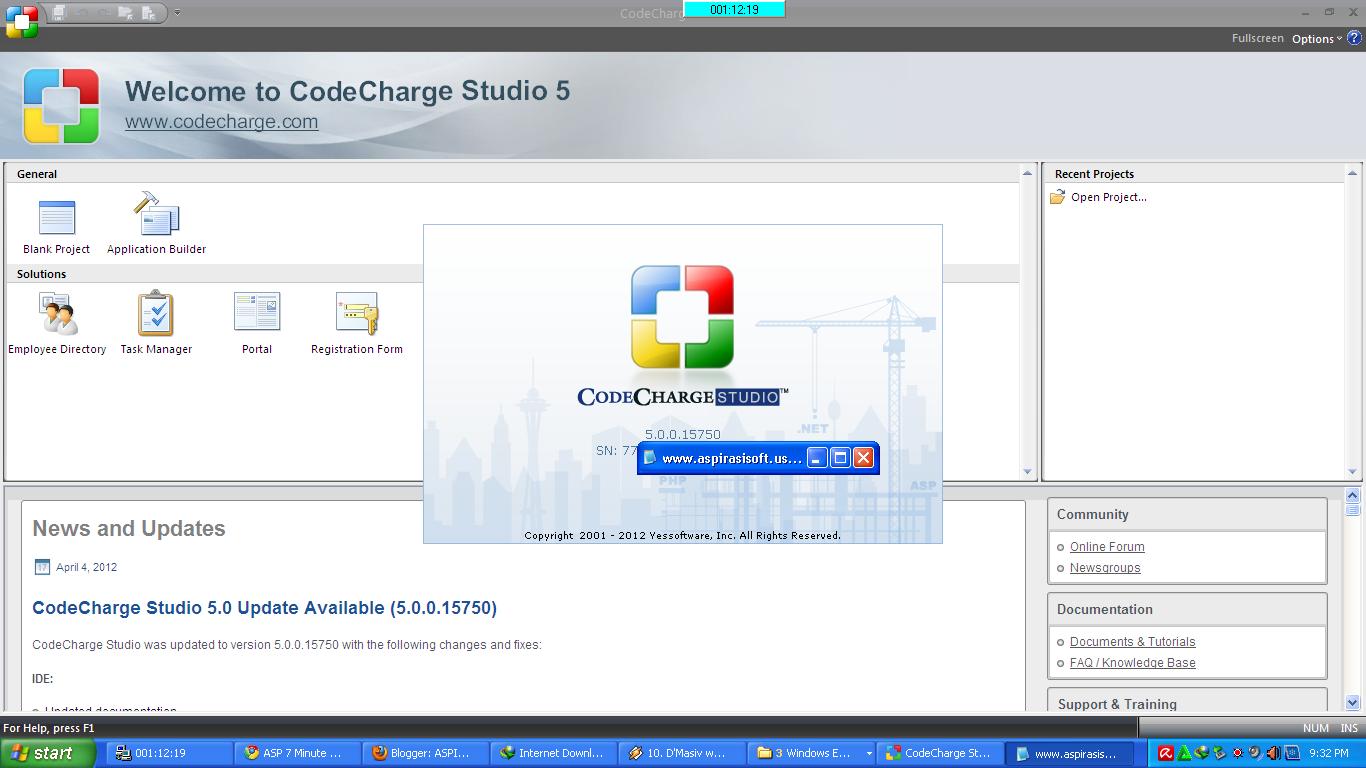The width and height of the screenshot is (1366, 768).
Task: Switch to 10. D'Masiv taskbar window
Action: coord(682,753)
